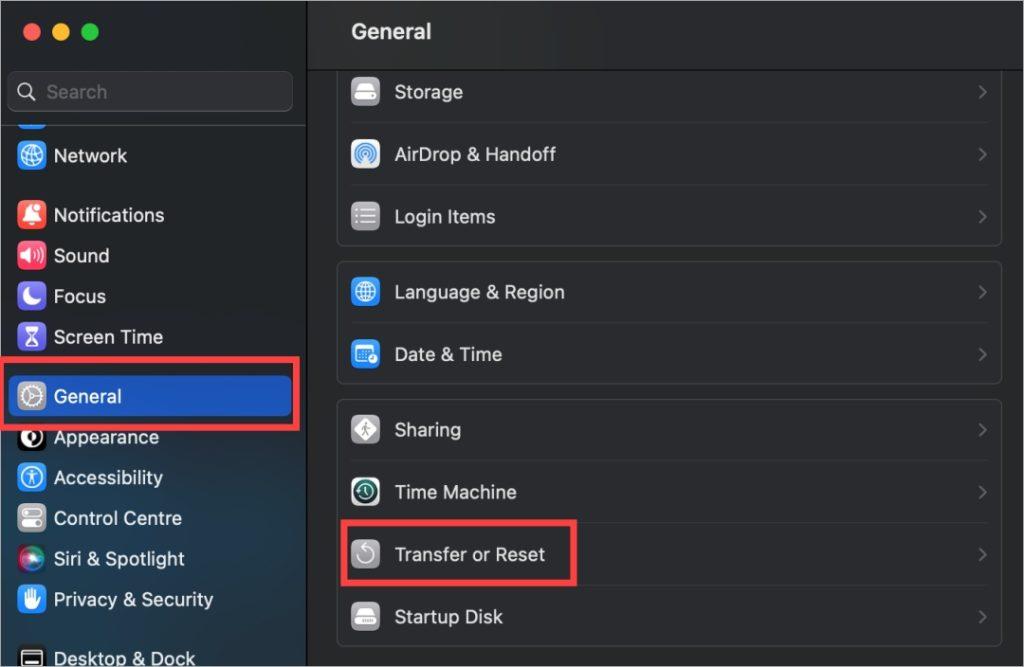Focus the Search field in sidebar
The width and height of the screenshot is (1024, 667).
pos(150,91)
